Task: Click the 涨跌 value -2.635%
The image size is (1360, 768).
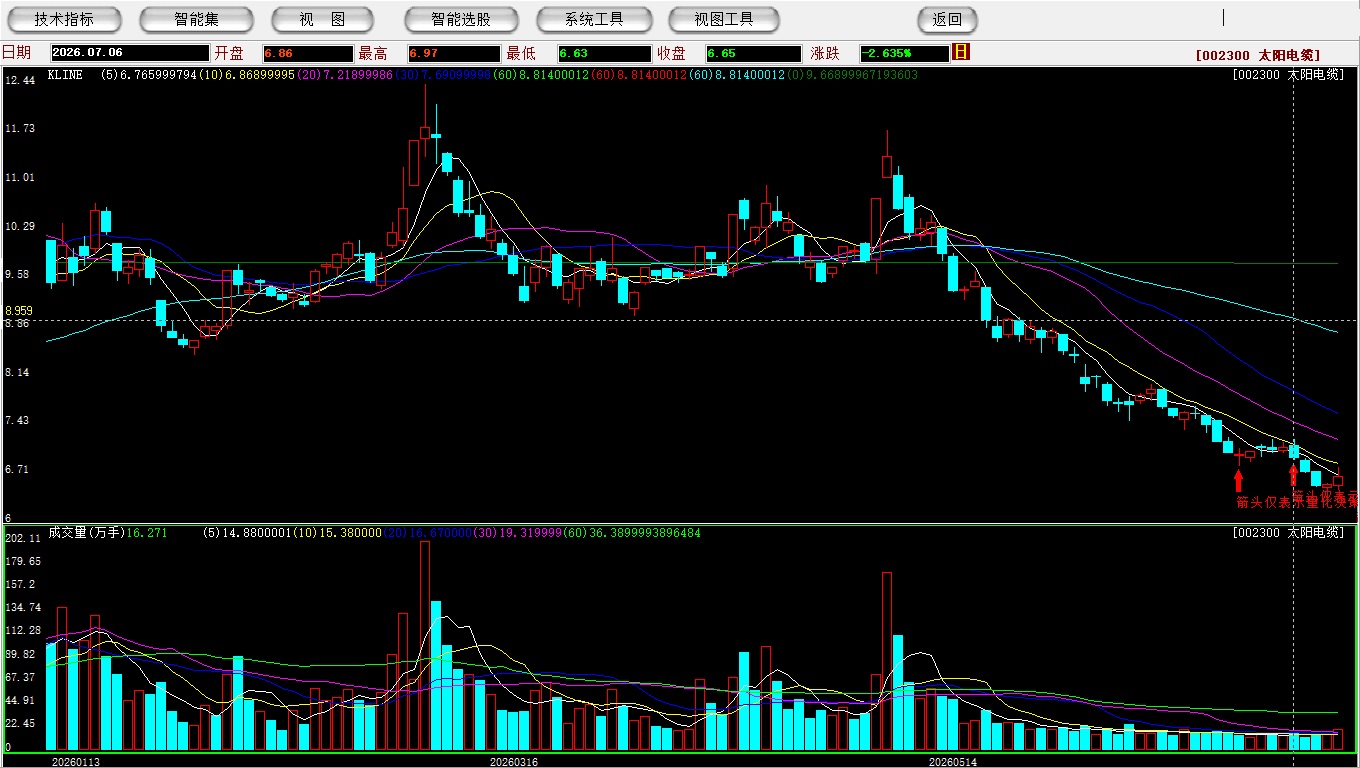Action: 904,53
